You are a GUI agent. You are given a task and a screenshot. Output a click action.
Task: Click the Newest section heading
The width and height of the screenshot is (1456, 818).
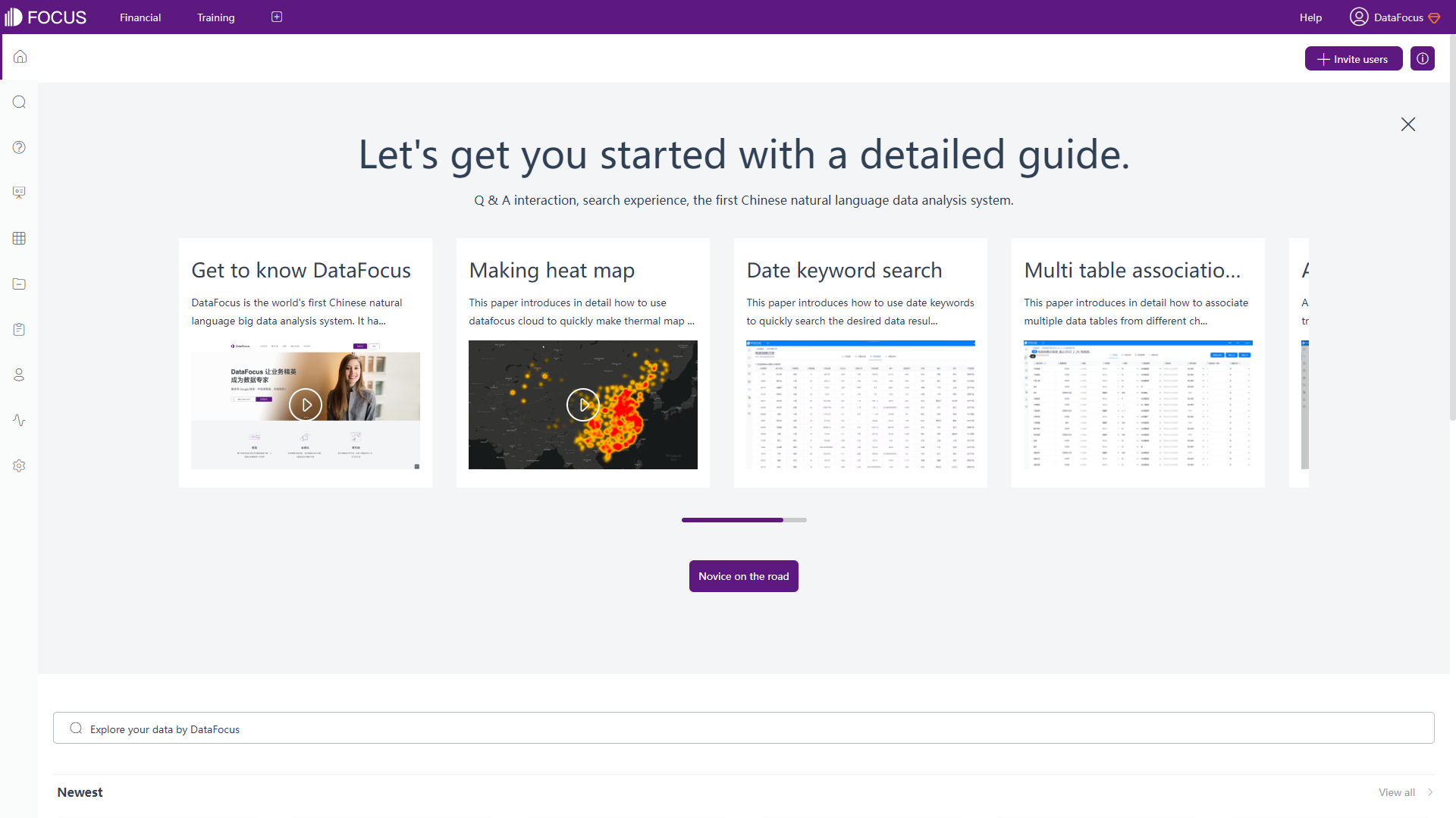(x=80, y=792)
